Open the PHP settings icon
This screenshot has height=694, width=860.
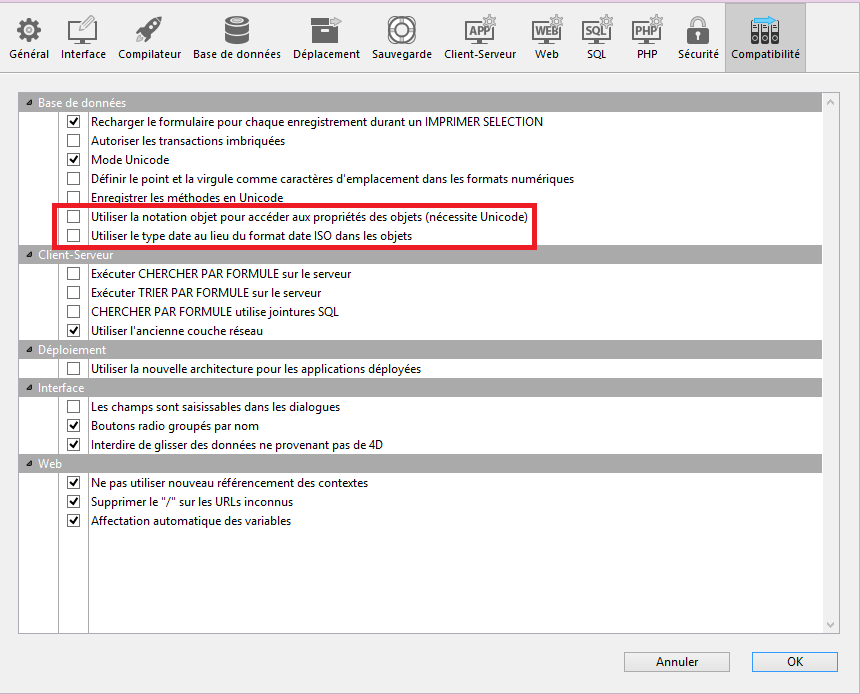[647, 30]
